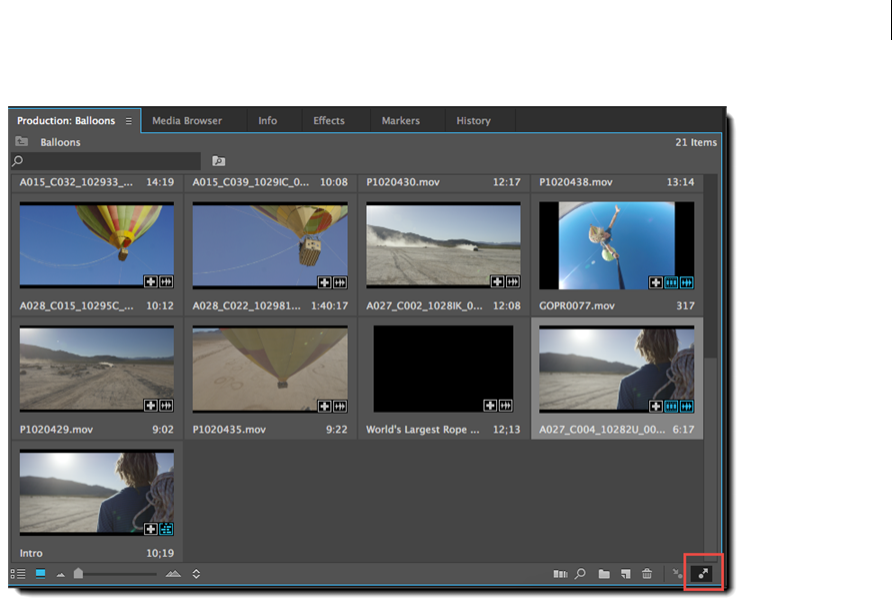Select the GOPR0077.mov thumbnail

point(617,245)
